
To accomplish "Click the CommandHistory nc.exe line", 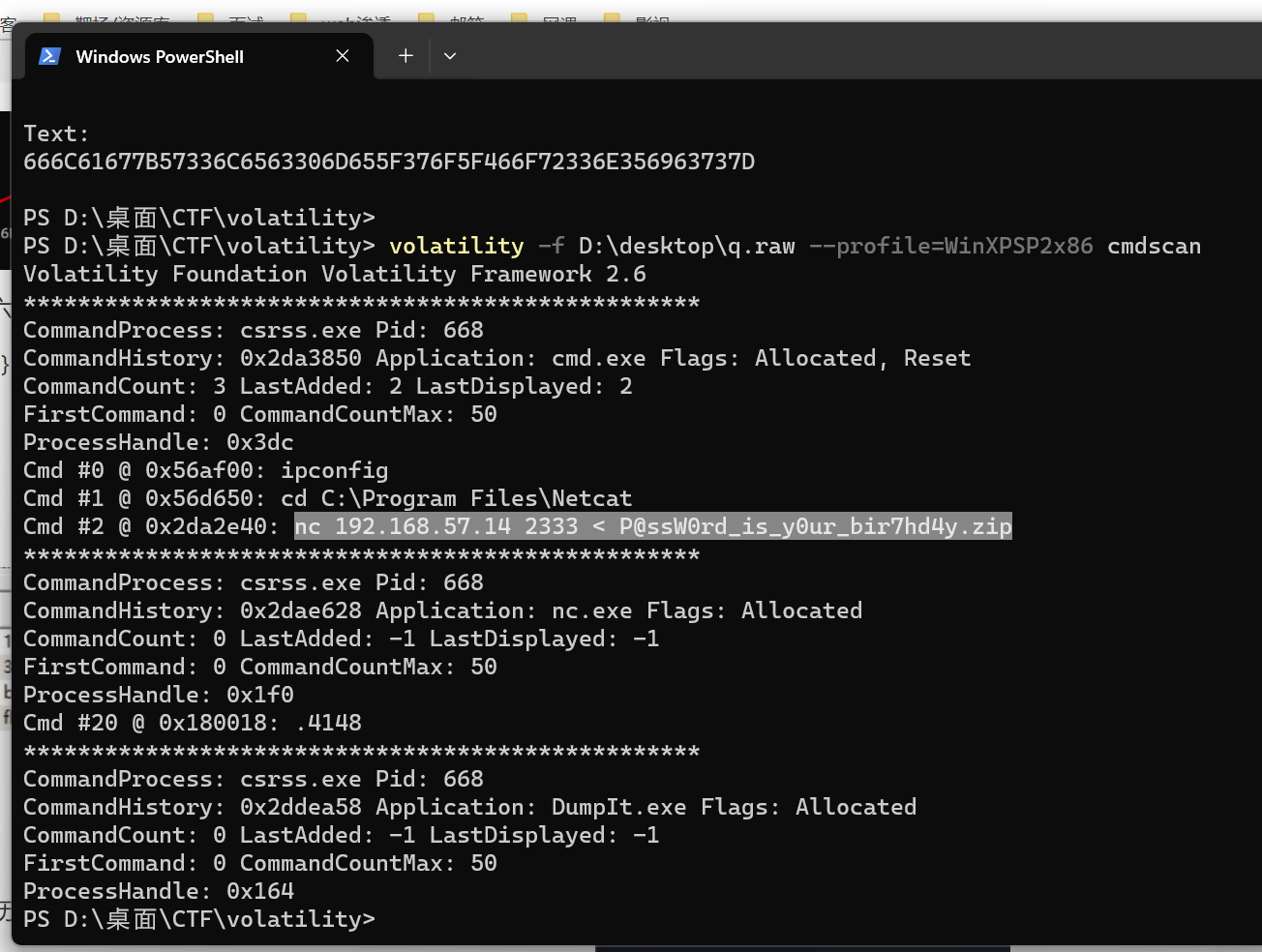I will 443,610.
